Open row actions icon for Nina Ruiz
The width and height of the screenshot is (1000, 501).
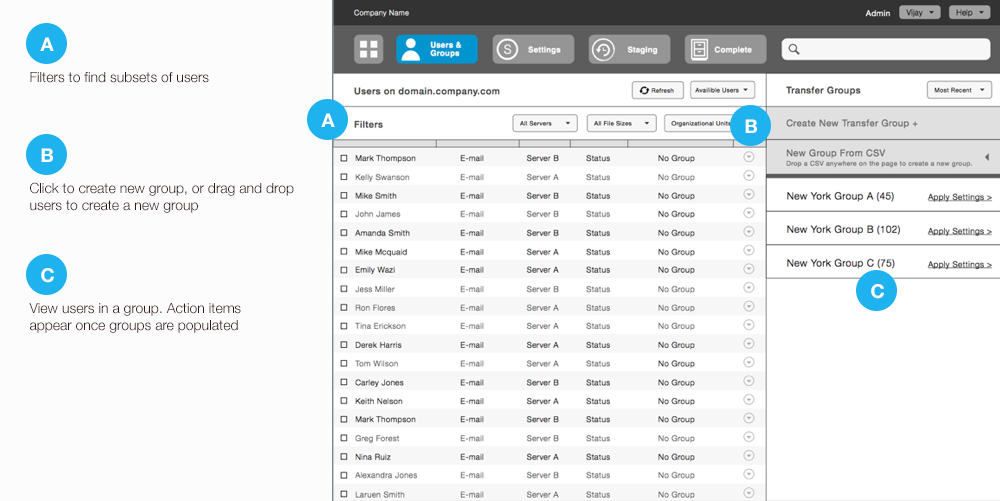(749, 456)
